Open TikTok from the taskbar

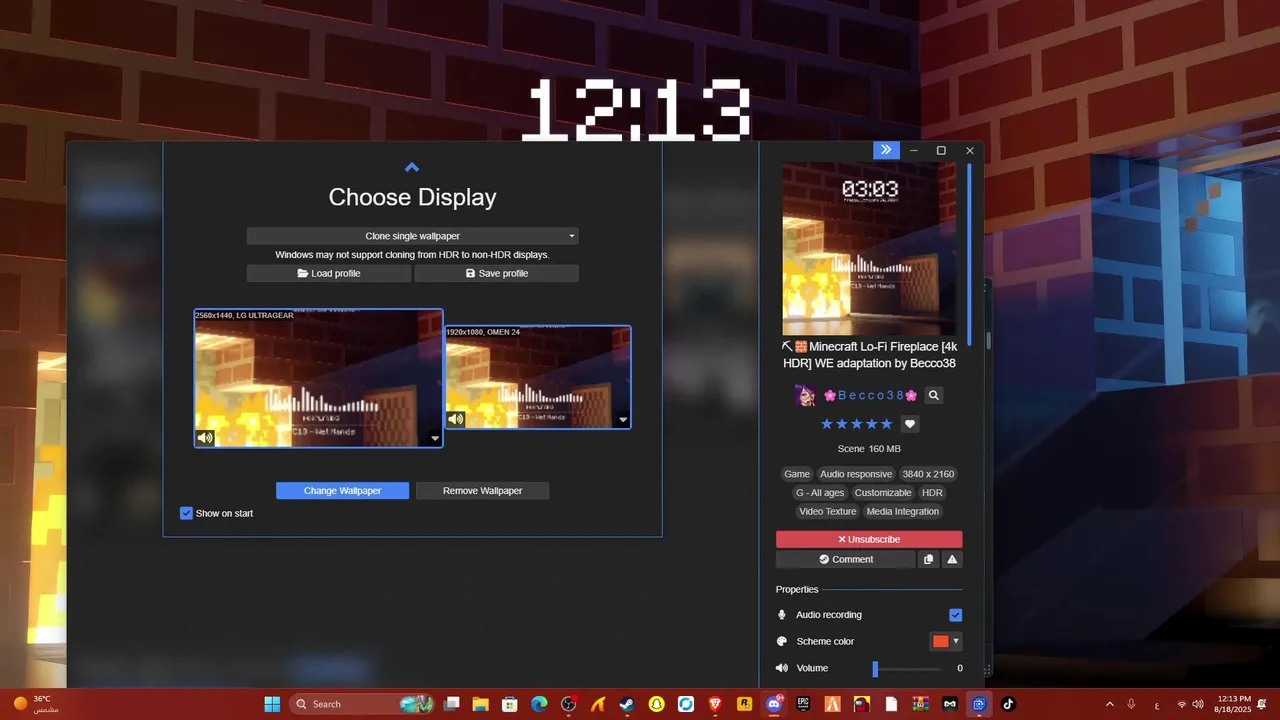coord(1008,704)
